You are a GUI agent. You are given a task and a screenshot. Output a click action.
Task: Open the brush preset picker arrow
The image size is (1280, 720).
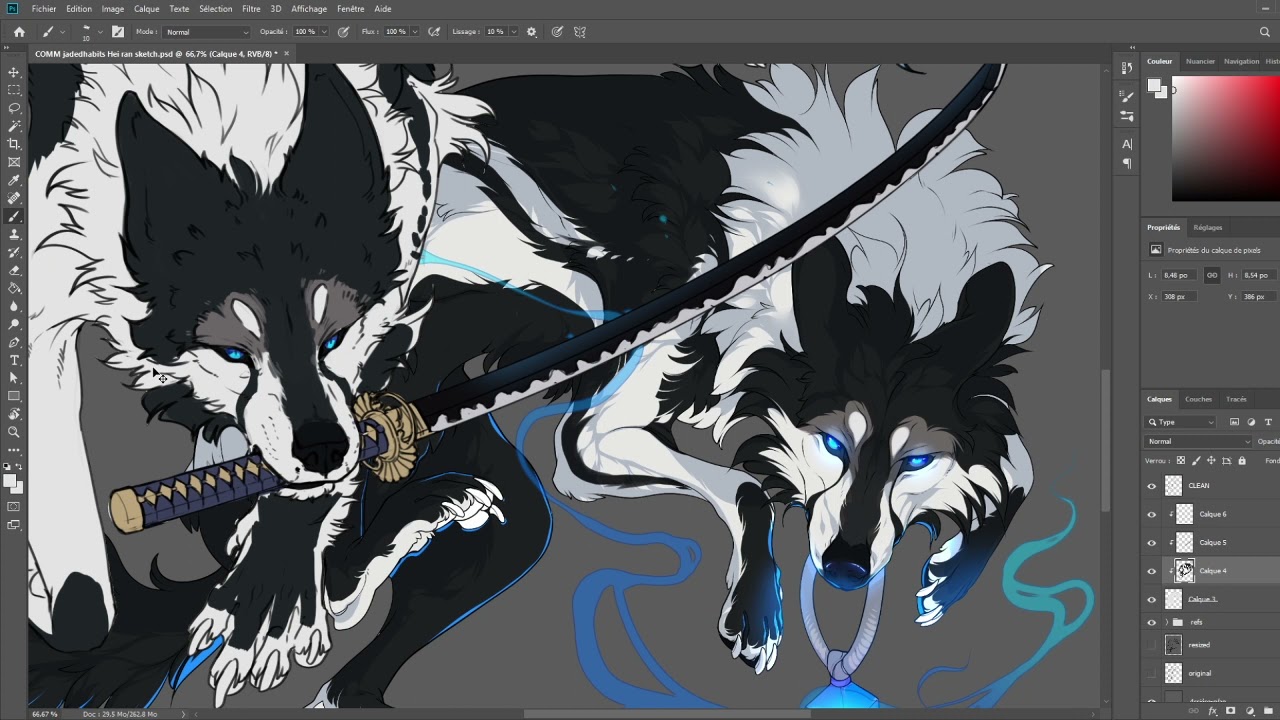point(99,32)
